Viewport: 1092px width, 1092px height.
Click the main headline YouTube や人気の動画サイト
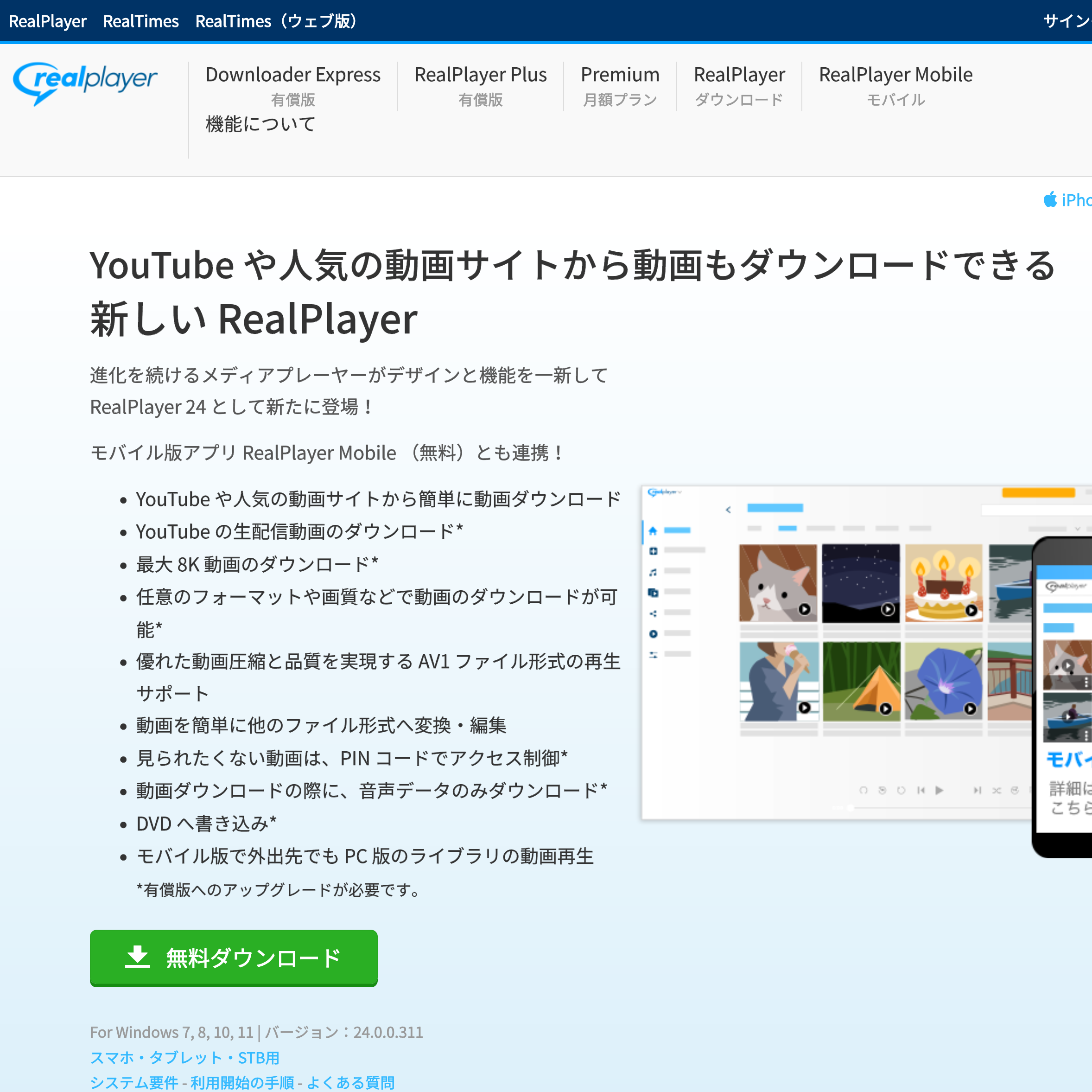[x=572, y=292]
